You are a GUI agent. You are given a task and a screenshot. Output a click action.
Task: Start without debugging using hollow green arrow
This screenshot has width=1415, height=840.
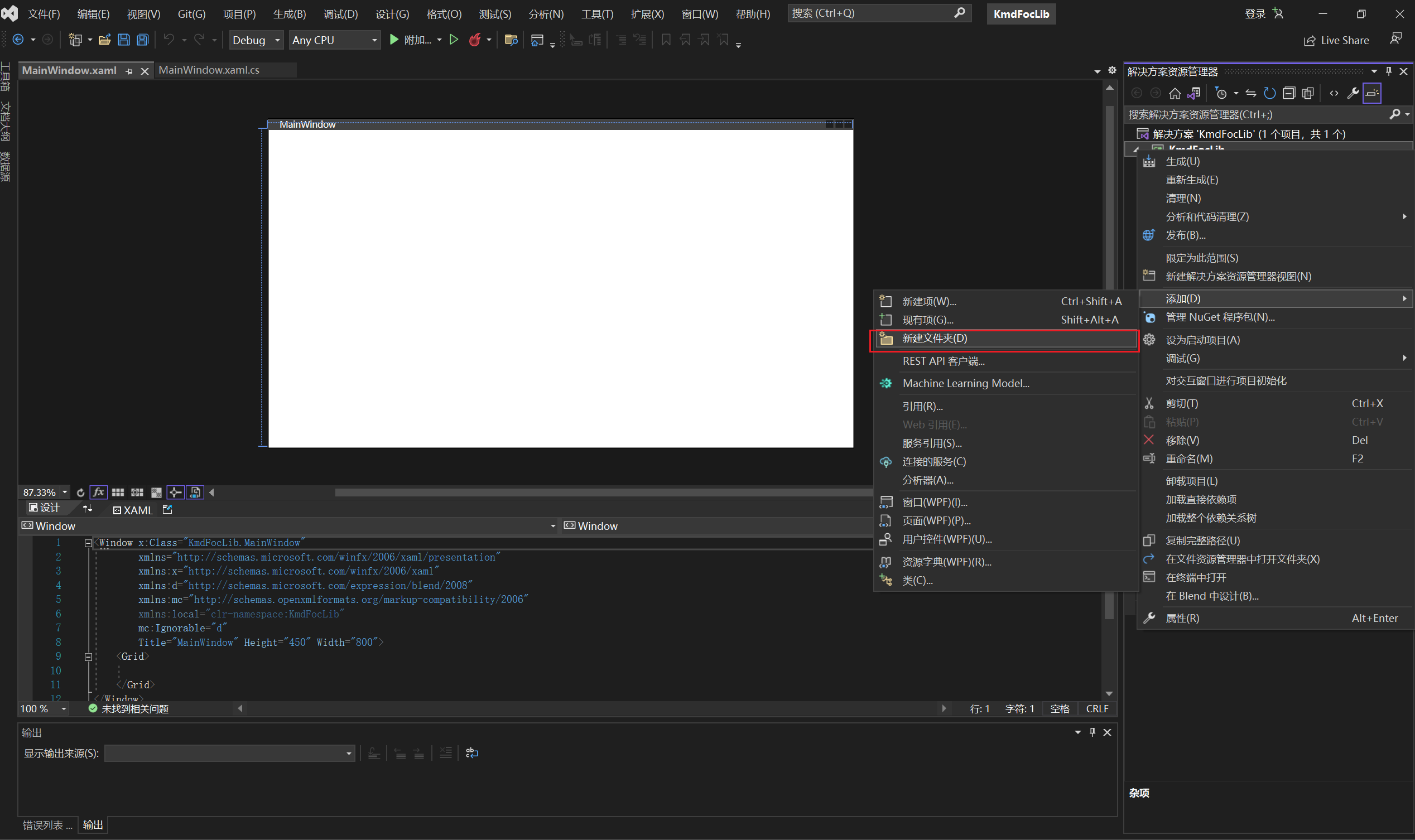pyautogui.click(x=454, y=40)
